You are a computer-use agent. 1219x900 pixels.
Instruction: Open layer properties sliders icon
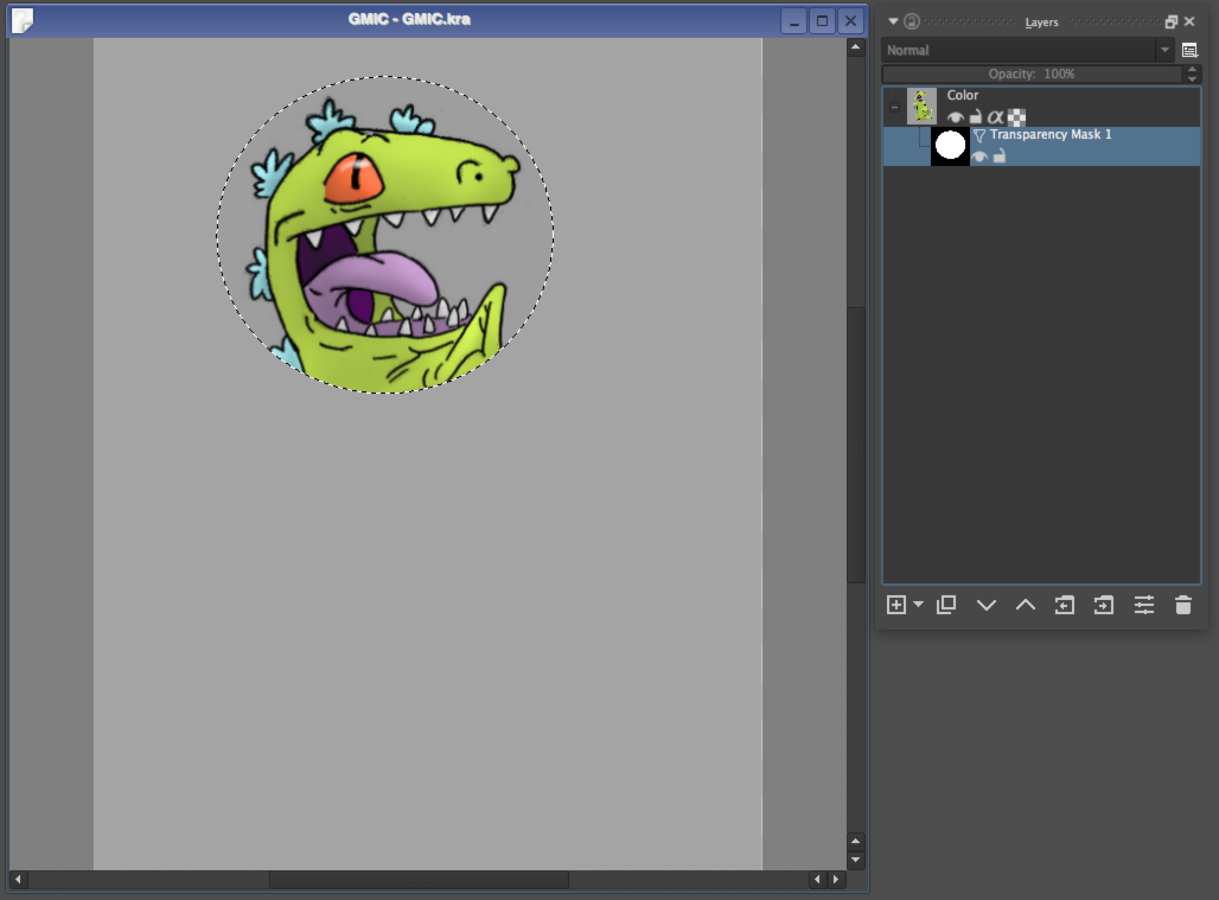1144,605
